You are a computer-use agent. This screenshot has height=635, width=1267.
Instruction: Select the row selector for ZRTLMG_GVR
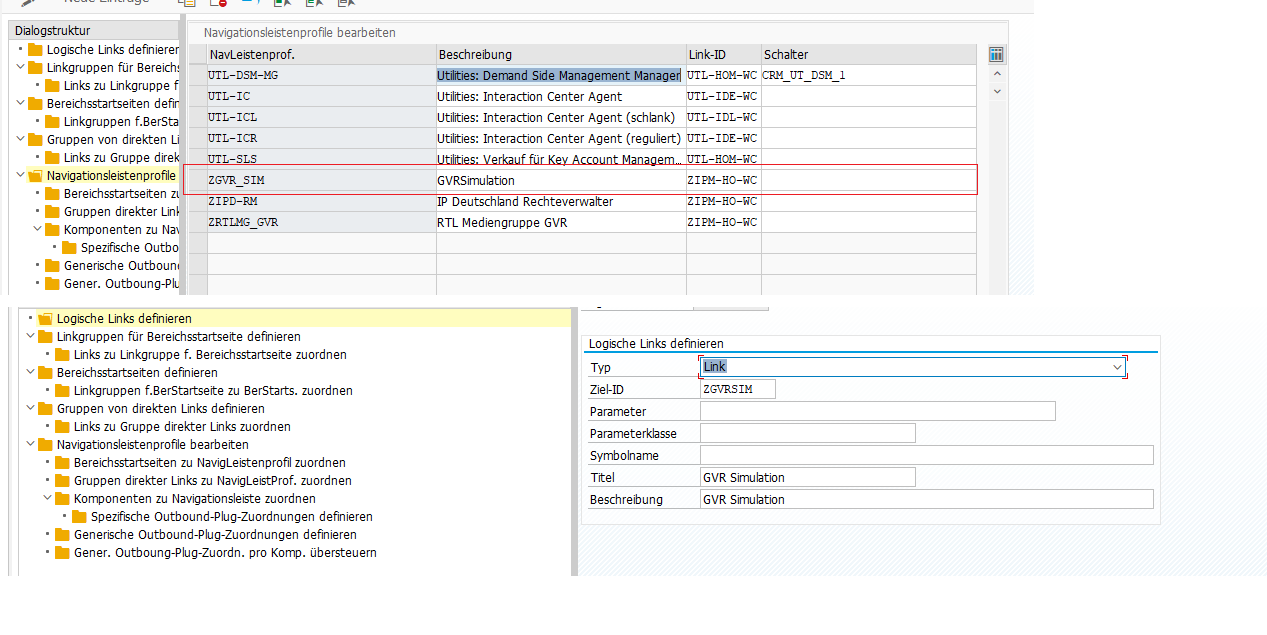pos(197,223)
